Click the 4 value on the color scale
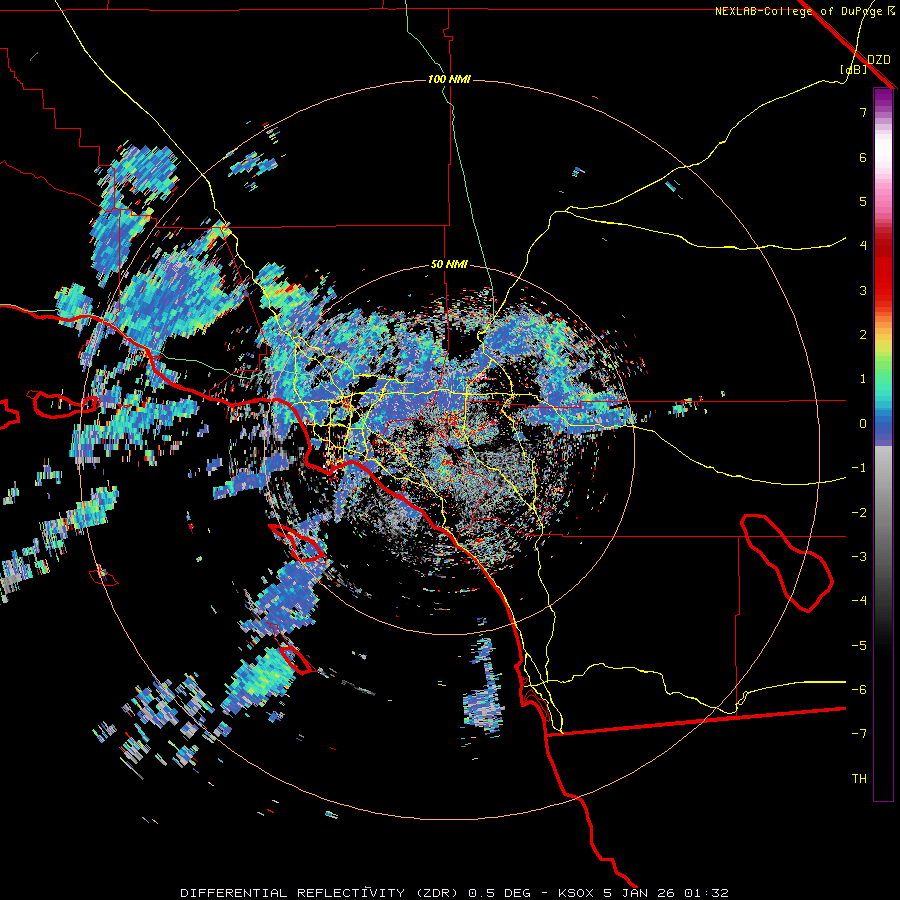Viewport: 900px width, 900px height. [863, 246]
